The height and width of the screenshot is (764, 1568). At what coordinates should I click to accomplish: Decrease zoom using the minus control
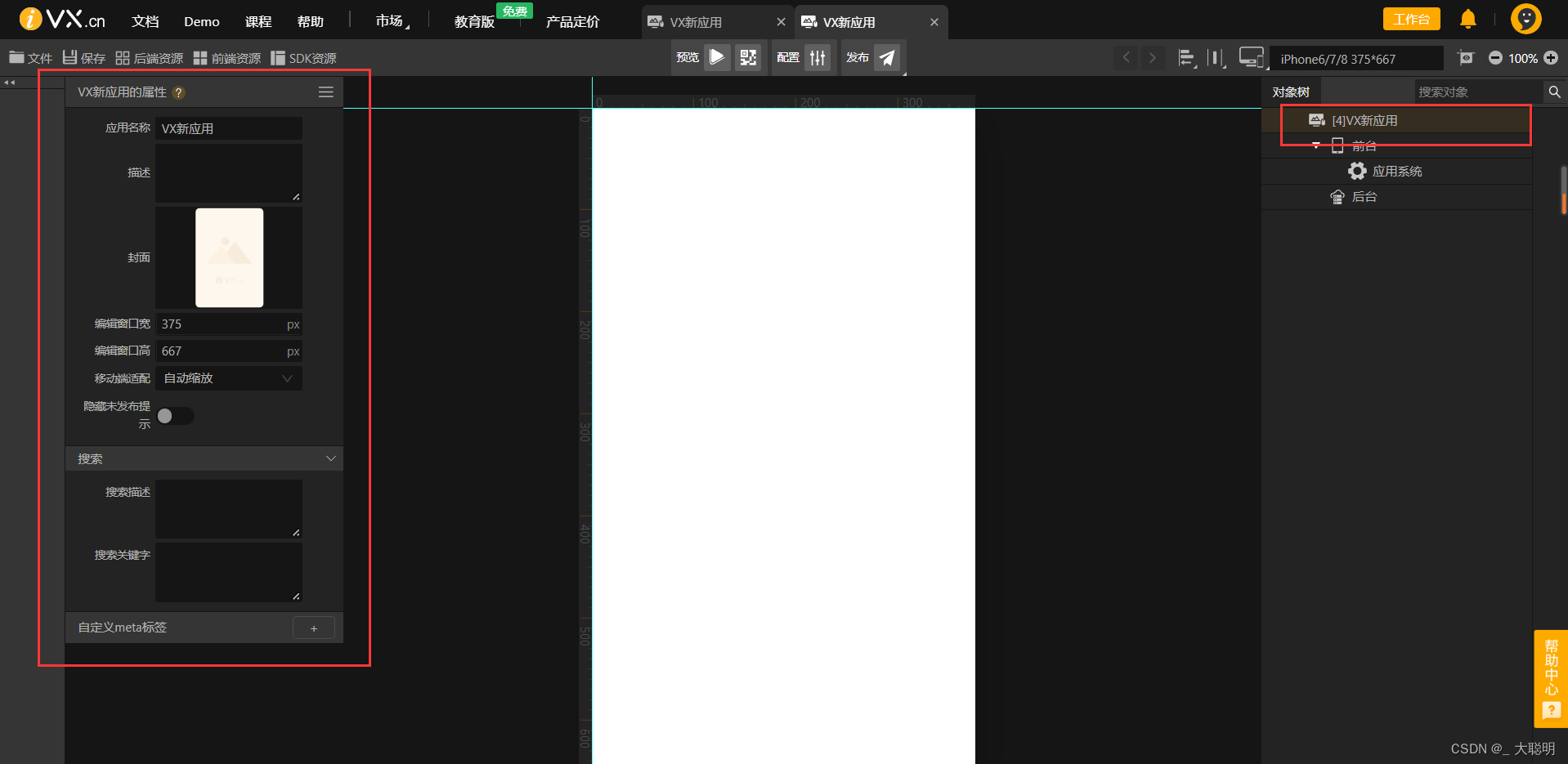tap(1494, 57)
